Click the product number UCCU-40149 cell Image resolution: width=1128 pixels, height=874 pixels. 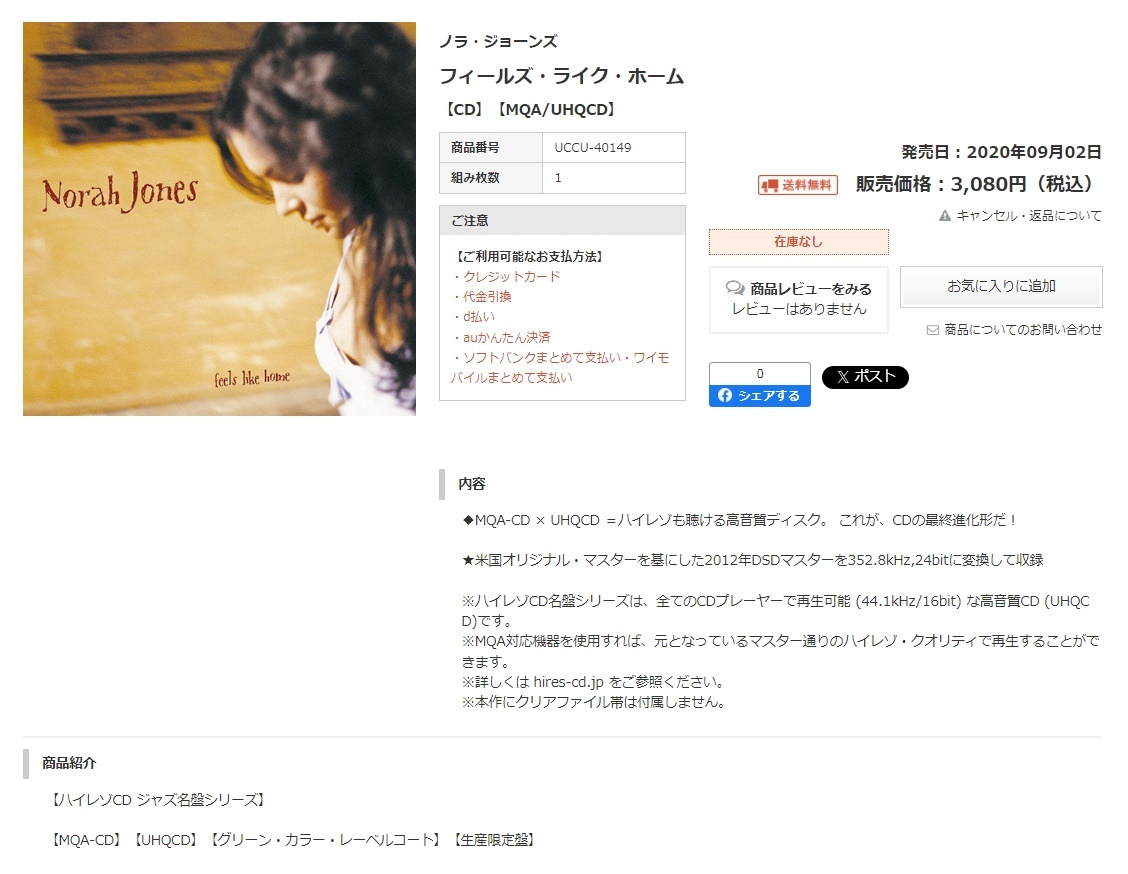[614, 147]
